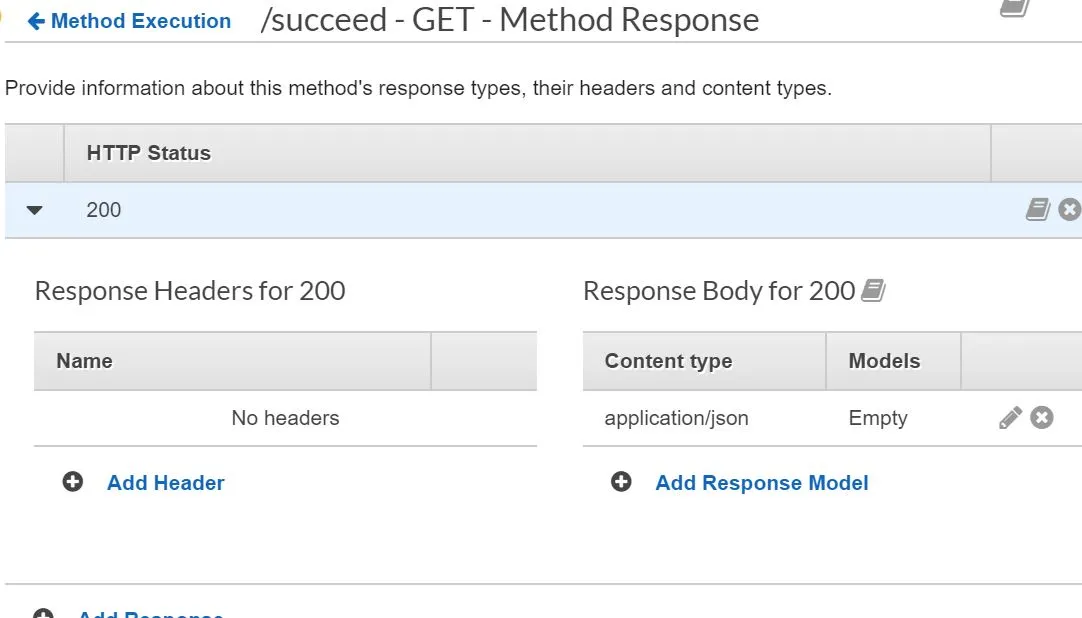1082x618 pixels.
Task: Click the Empty model cell
Action: (x=877, y=418)
